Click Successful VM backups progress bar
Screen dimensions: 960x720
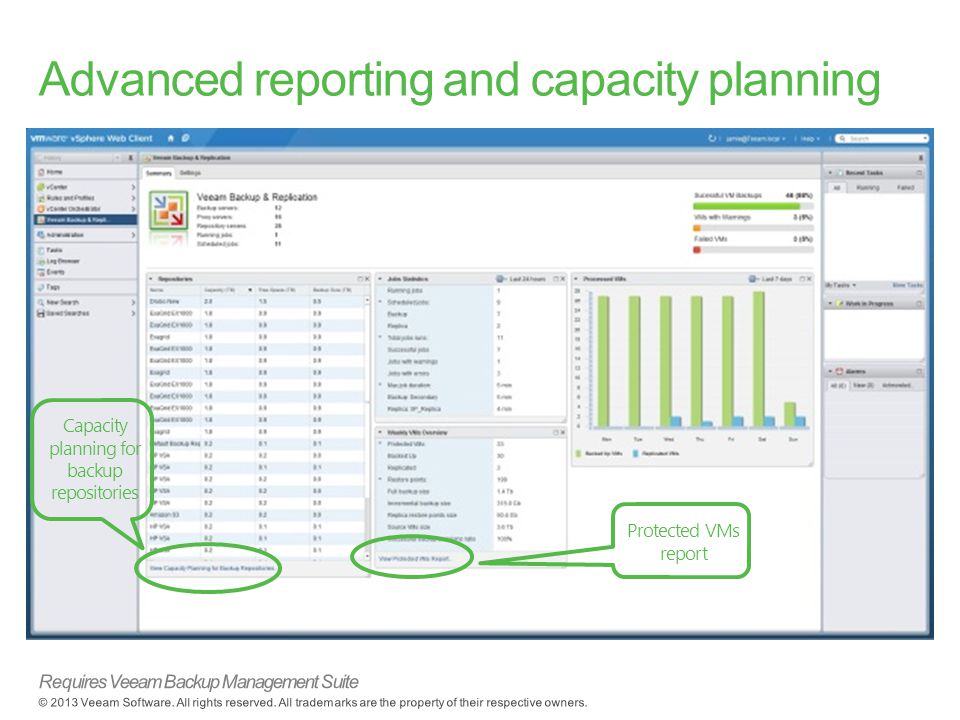pyautogui.click(x=752, y=206)
